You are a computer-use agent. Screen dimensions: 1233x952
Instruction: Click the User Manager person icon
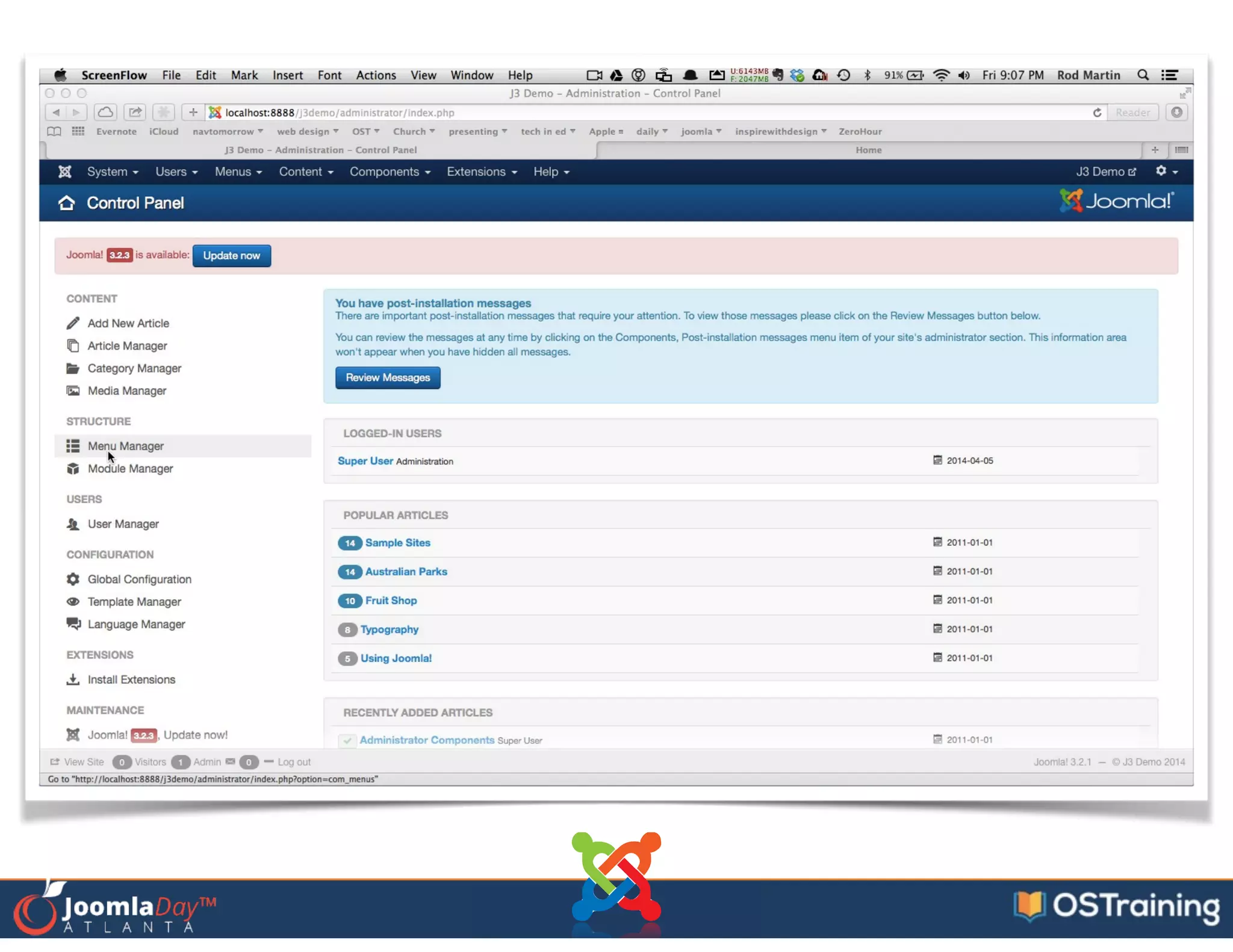click(x=73, y=524)
